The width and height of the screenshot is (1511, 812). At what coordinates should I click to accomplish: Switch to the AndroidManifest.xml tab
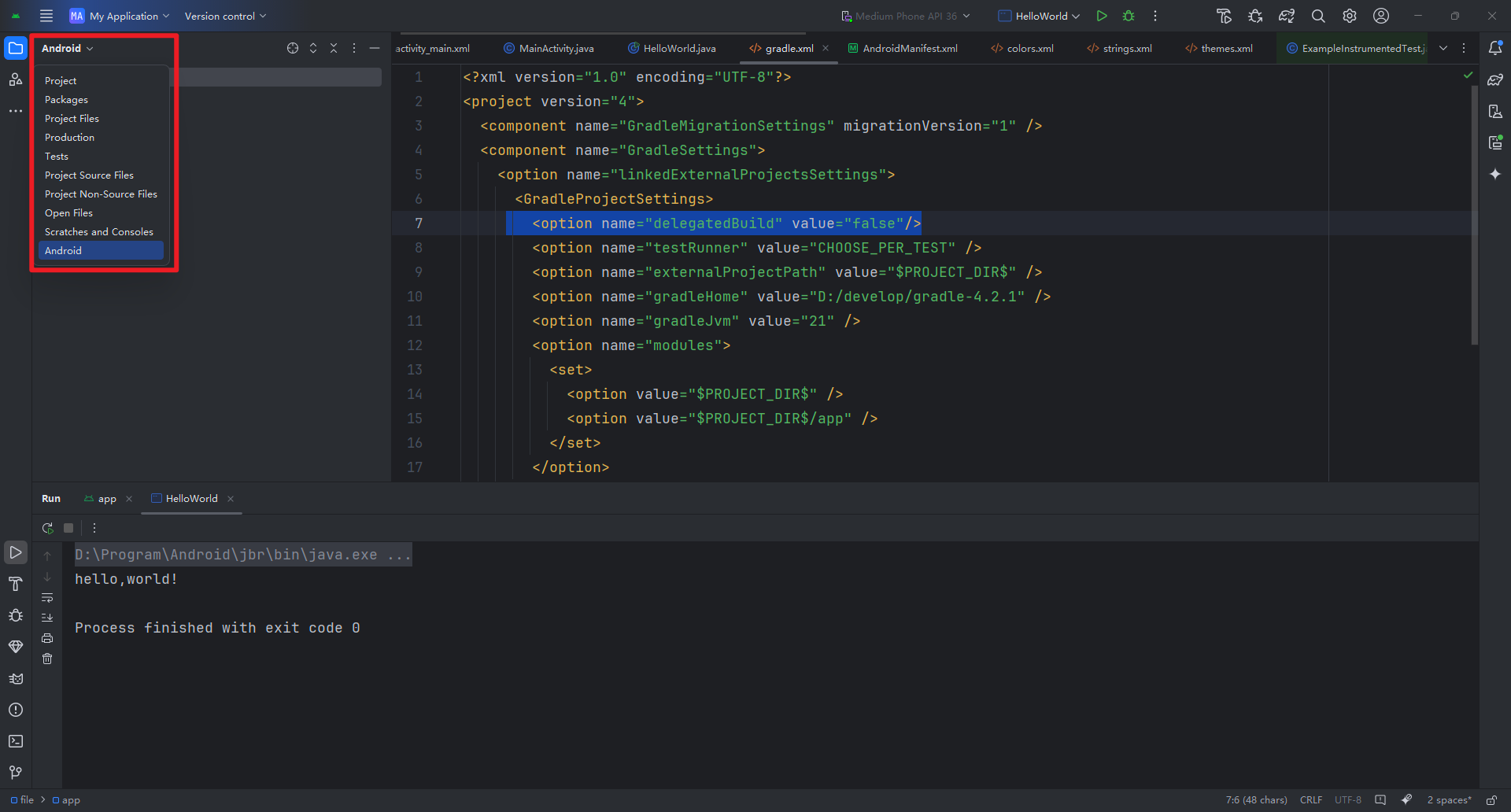909,48
